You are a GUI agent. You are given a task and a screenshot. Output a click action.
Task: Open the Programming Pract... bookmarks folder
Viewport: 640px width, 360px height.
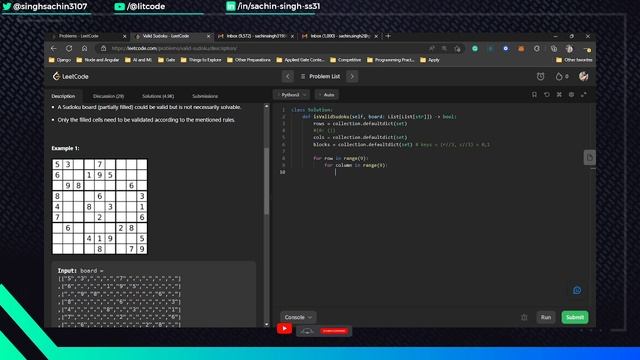tap(391, 60)
